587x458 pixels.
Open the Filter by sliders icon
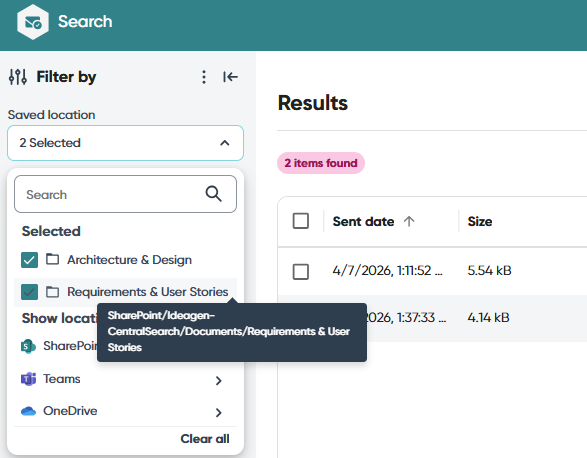[18, 77]
